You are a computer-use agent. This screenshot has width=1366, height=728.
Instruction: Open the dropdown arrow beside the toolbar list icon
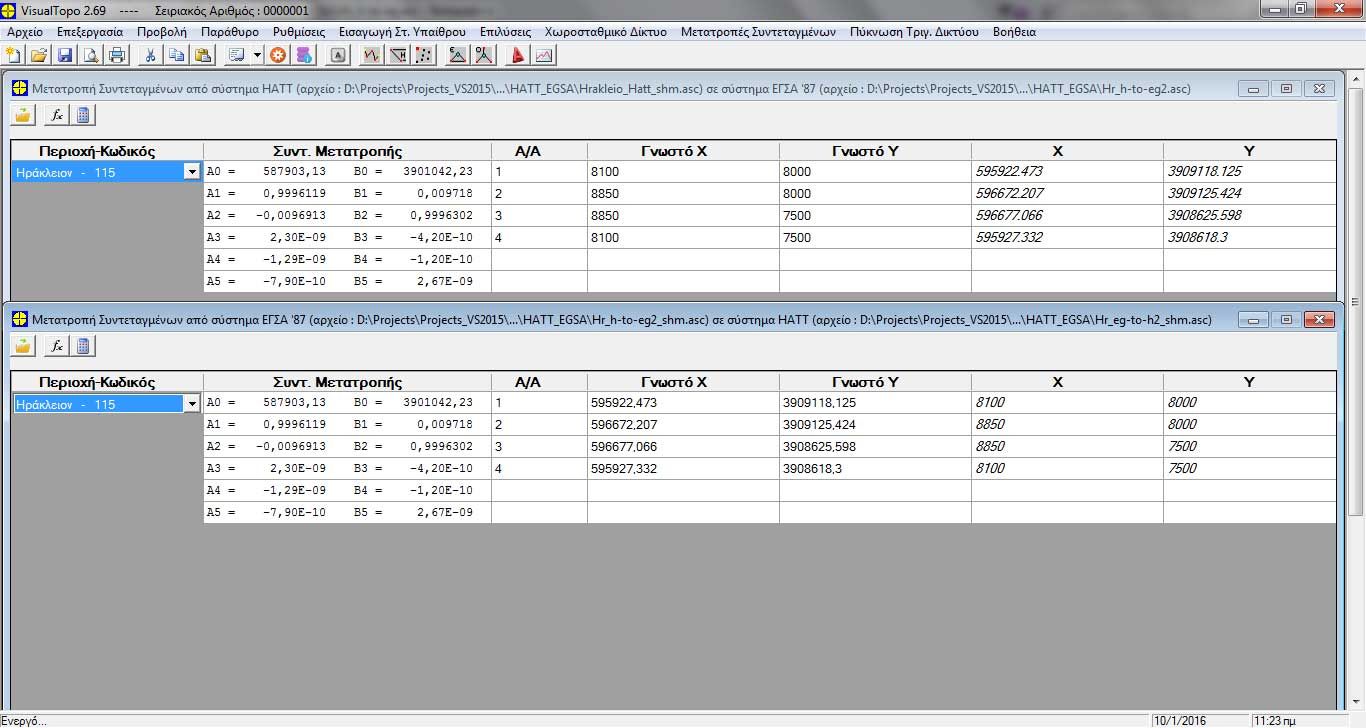[x=258, y=55]
